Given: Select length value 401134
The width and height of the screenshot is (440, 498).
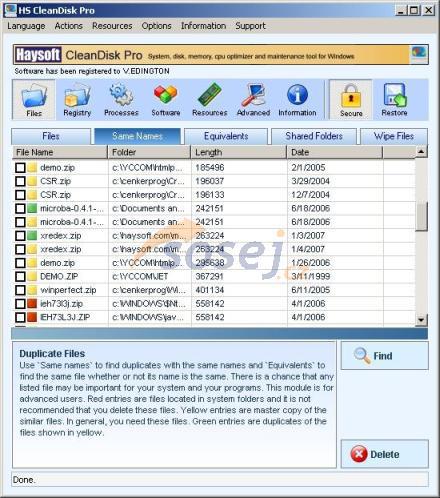Looking at the screenshot, I should click(210, 290).
